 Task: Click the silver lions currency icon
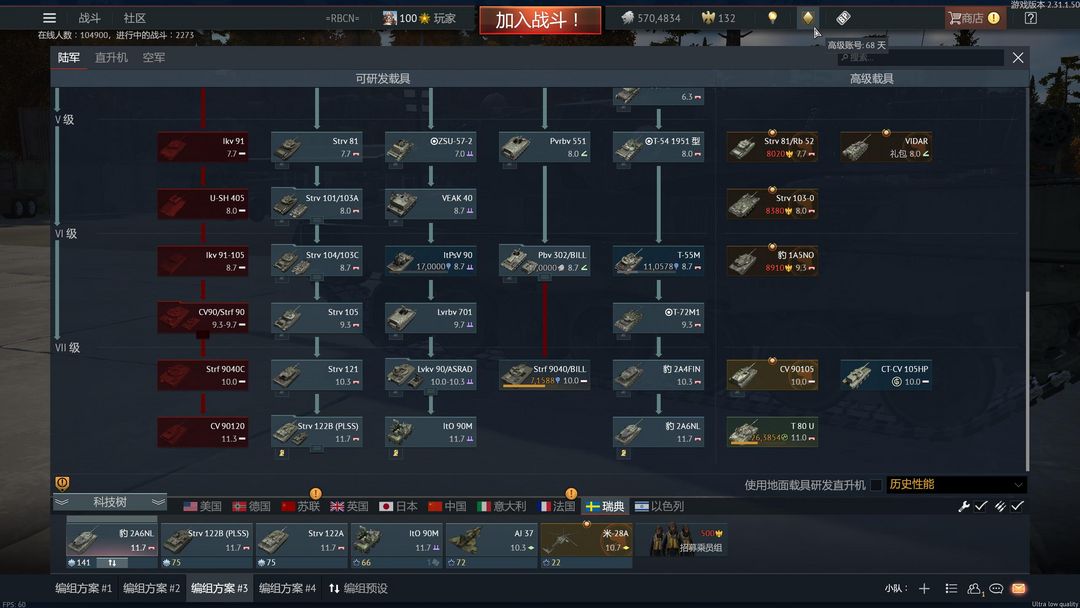[x=627, y=18]
